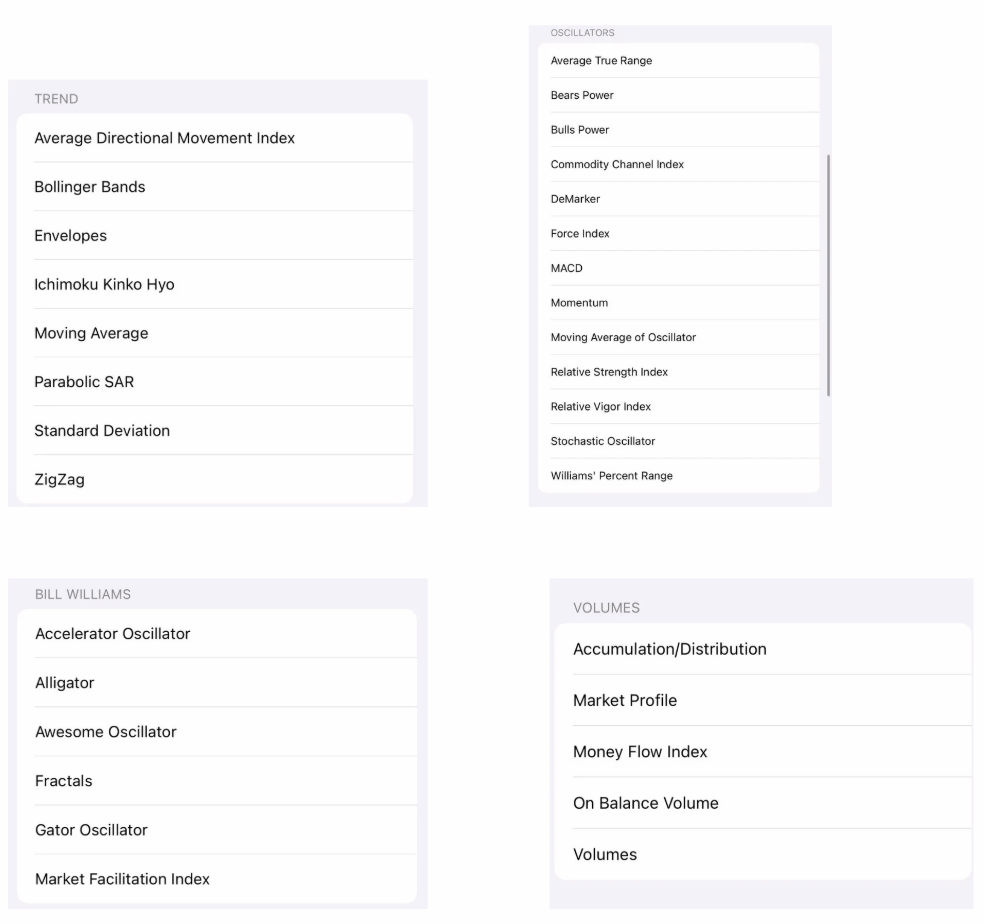The width and height of the screenshot is (984, 924).
Task: Choose Commodity Channel Index
Action: tap(617, 164)
